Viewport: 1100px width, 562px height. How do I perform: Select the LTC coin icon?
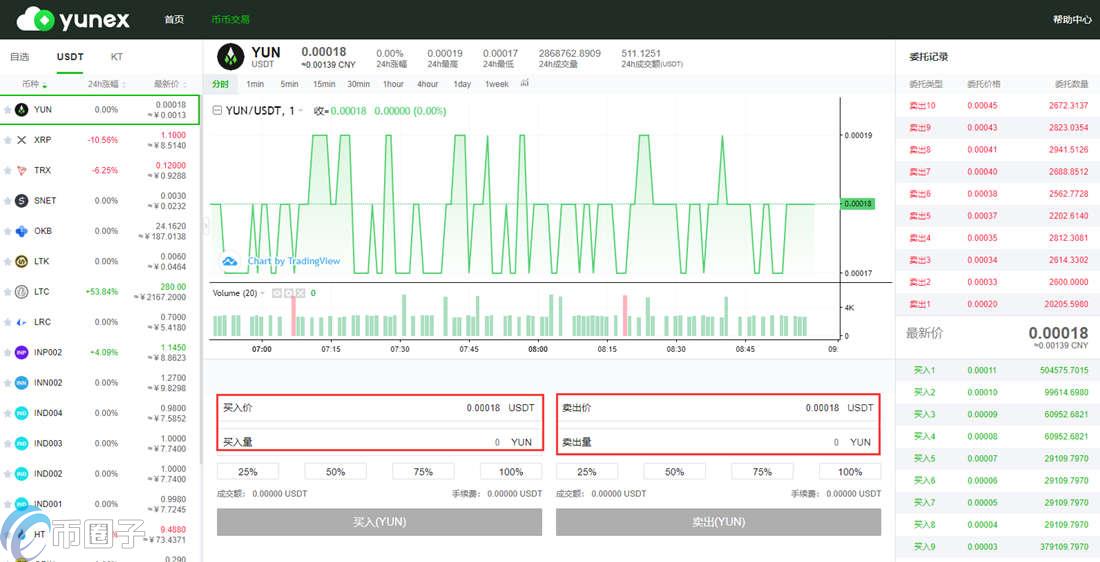click(x=22, y=292)
